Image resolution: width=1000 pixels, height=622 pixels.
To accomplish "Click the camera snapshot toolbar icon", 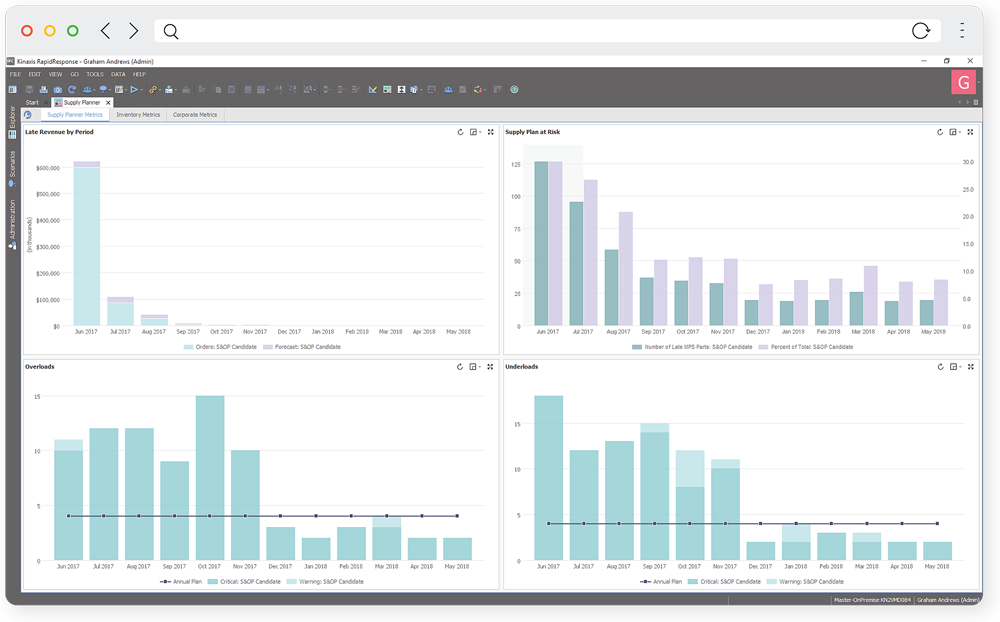I will 58,89.
